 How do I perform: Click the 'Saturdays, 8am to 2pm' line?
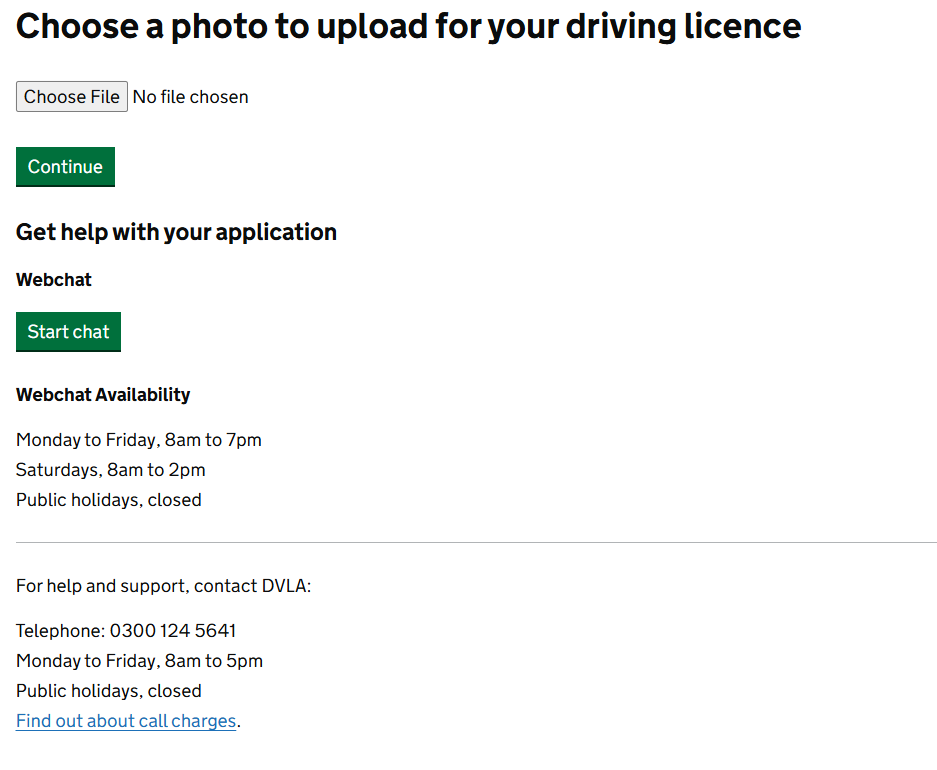point(111,470)
